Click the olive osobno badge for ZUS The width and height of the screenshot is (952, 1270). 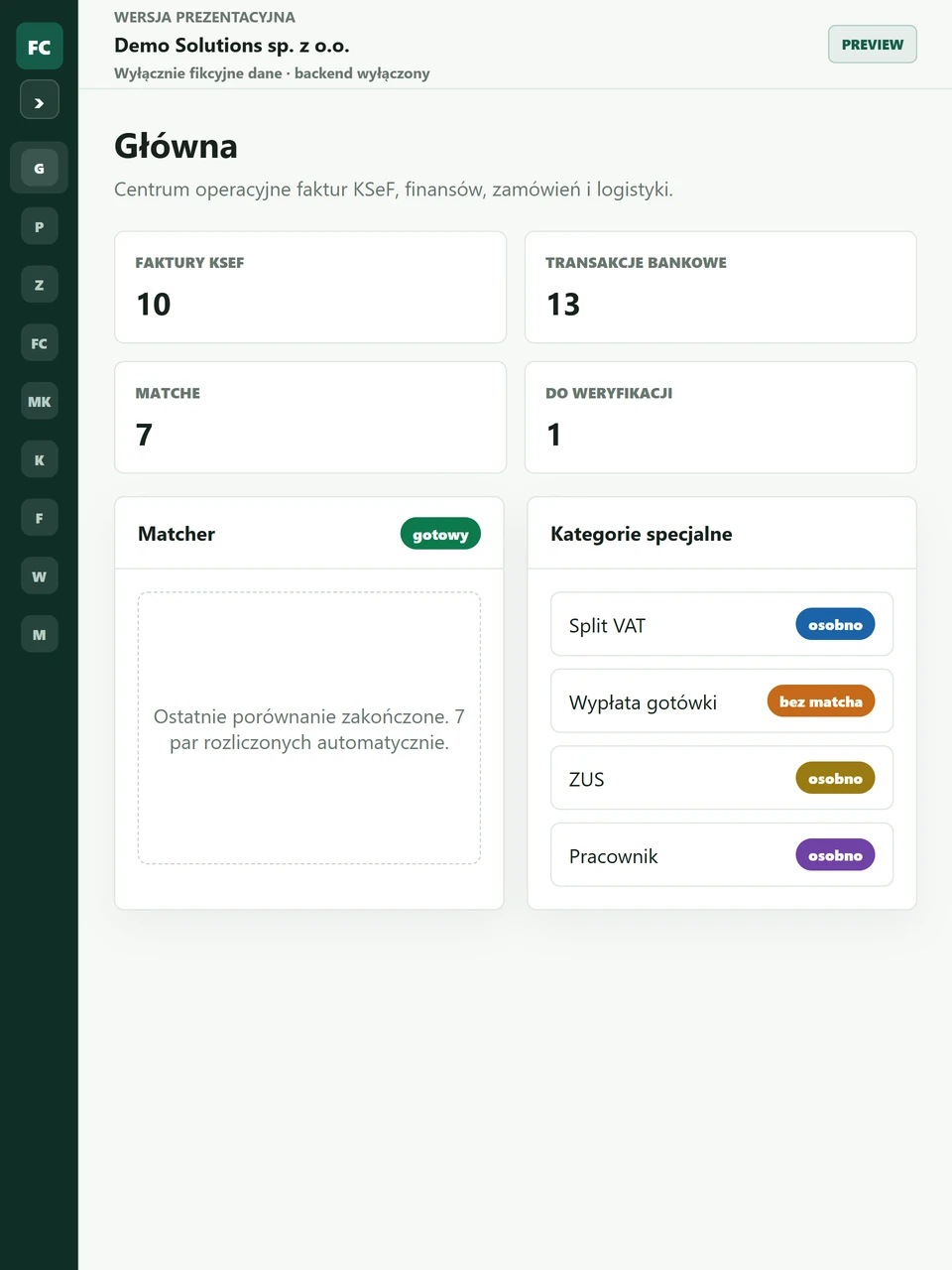835,778
